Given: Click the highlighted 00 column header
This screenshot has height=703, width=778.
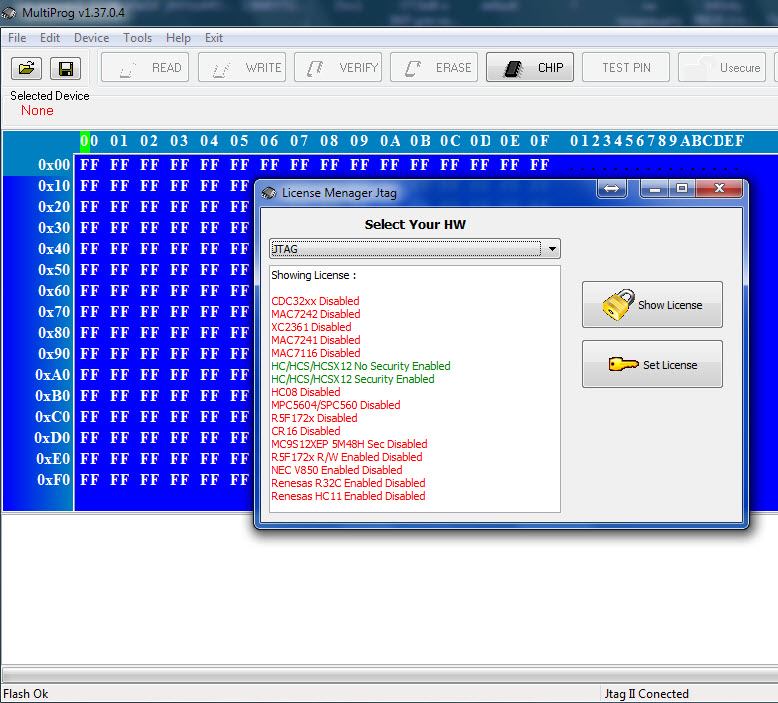Looking at the screenshot, I should click(89, 141).
